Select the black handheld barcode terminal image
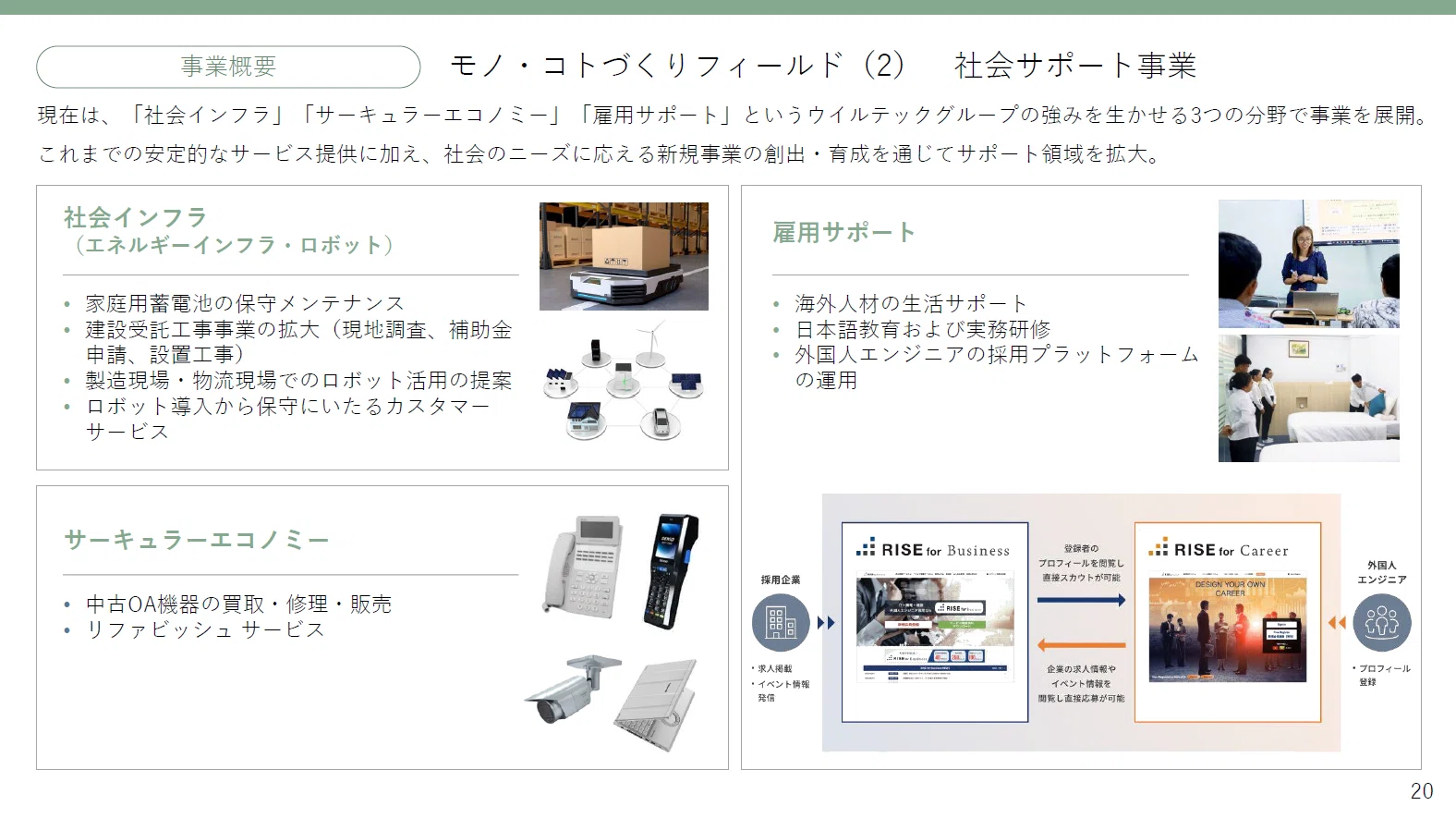 [x=671, y=571]
